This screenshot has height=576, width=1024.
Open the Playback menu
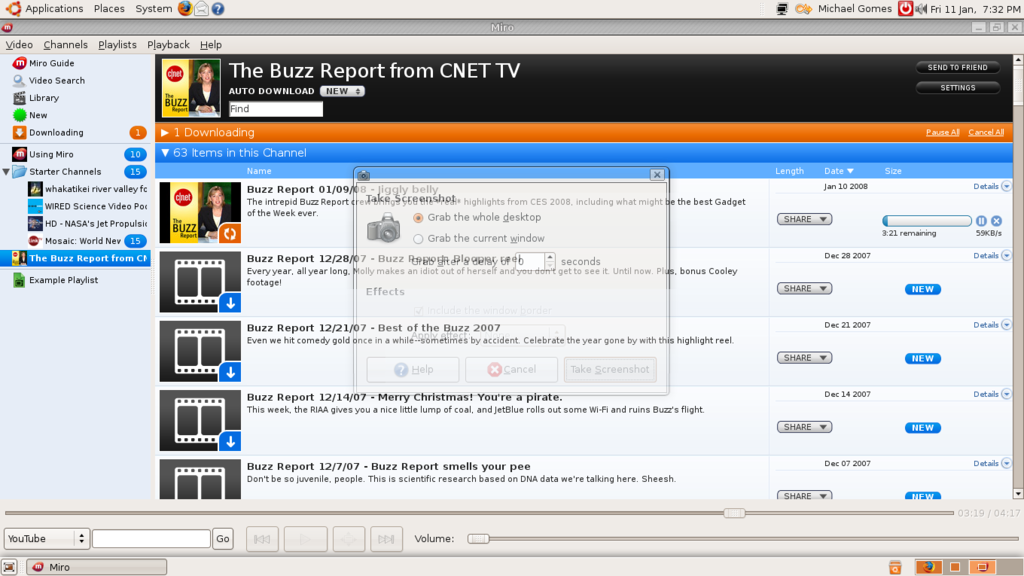pos(168,45)
